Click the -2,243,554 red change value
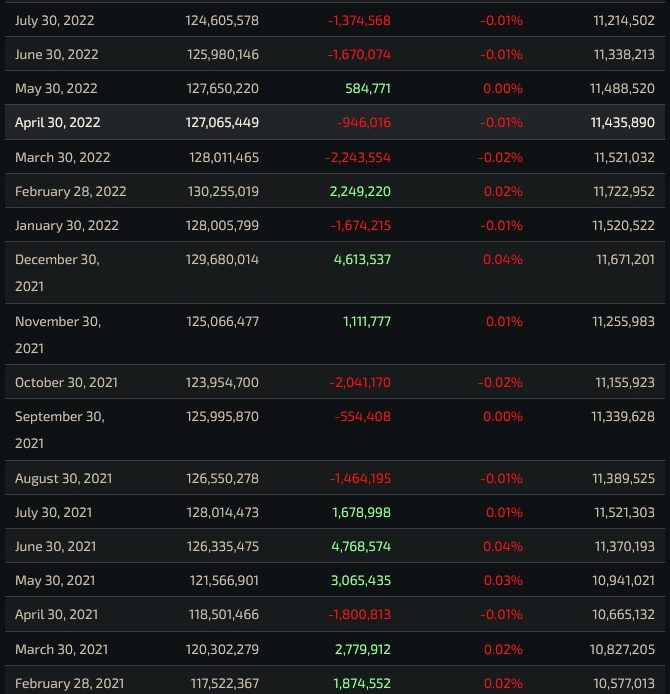Image resolution: width=670 pixels, height=694 pixels. coord(358,157)
